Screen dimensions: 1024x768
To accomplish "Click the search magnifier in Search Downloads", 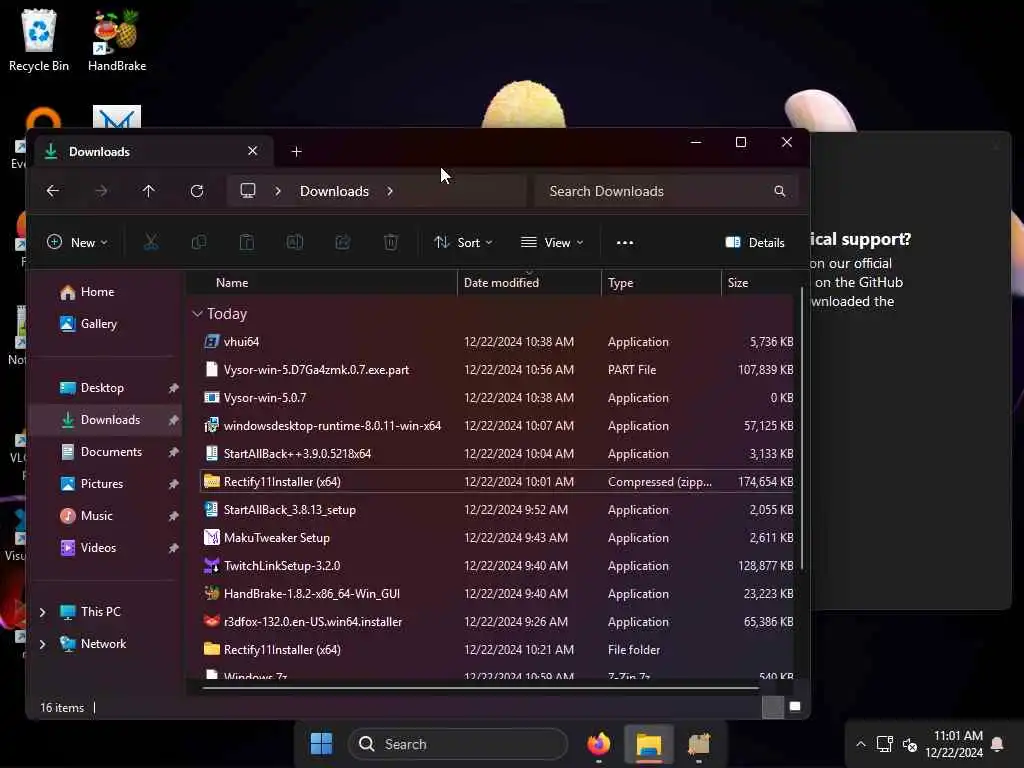I will (779, 191).
